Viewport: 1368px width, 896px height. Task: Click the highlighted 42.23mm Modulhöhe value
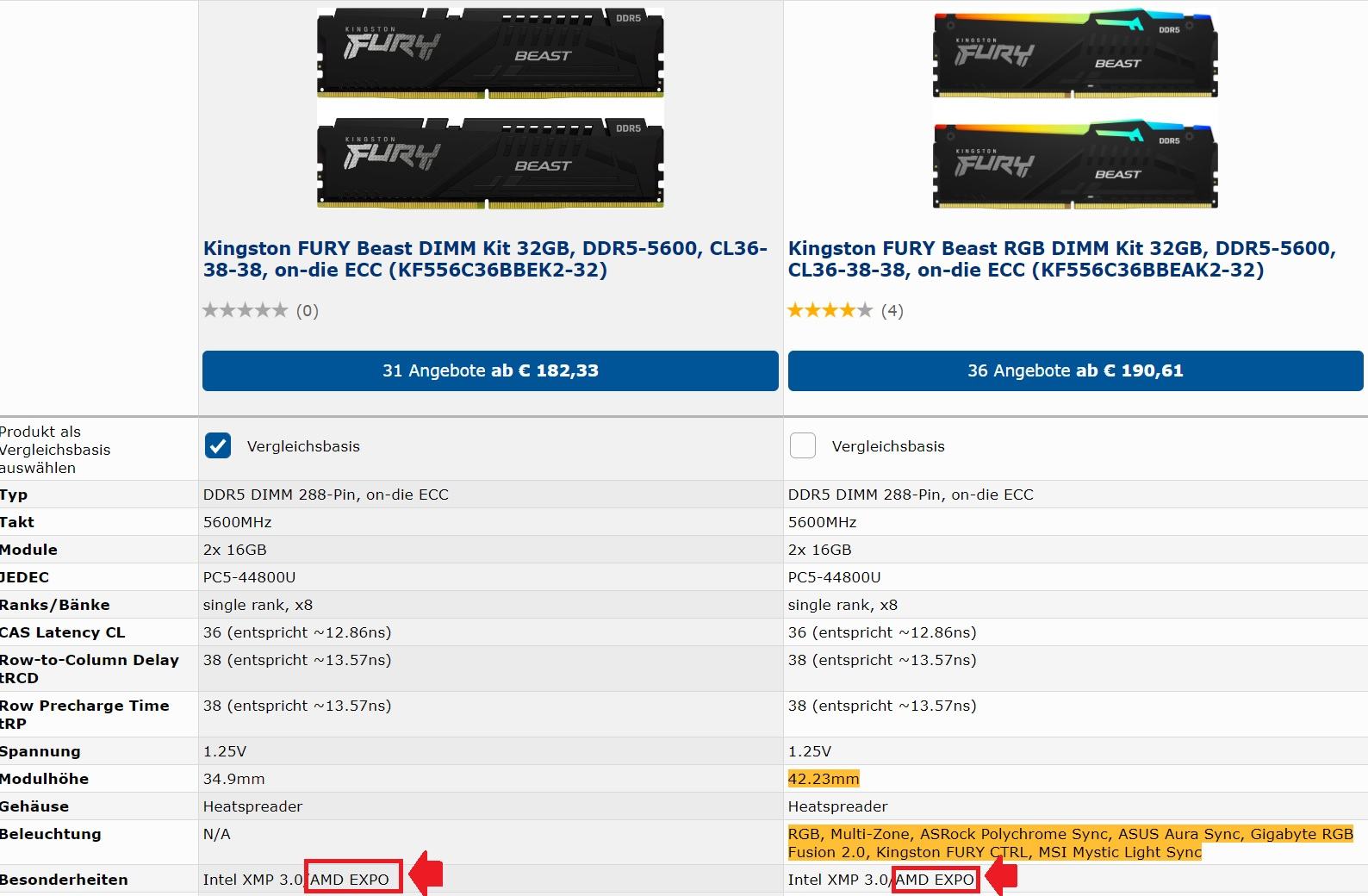[x=824, y=779]
